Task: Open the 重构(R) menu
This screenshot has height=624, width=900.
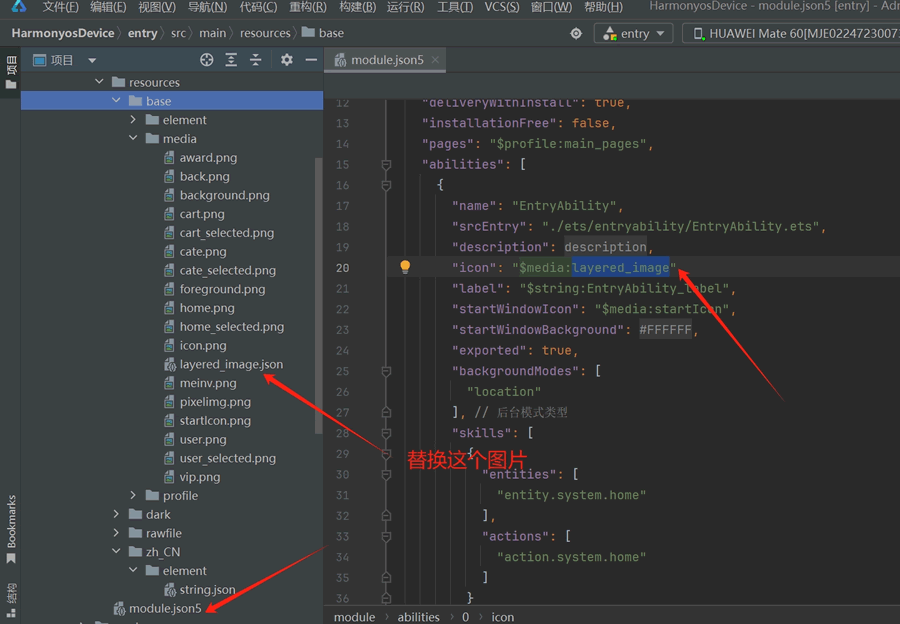Action: coord(308,7)
